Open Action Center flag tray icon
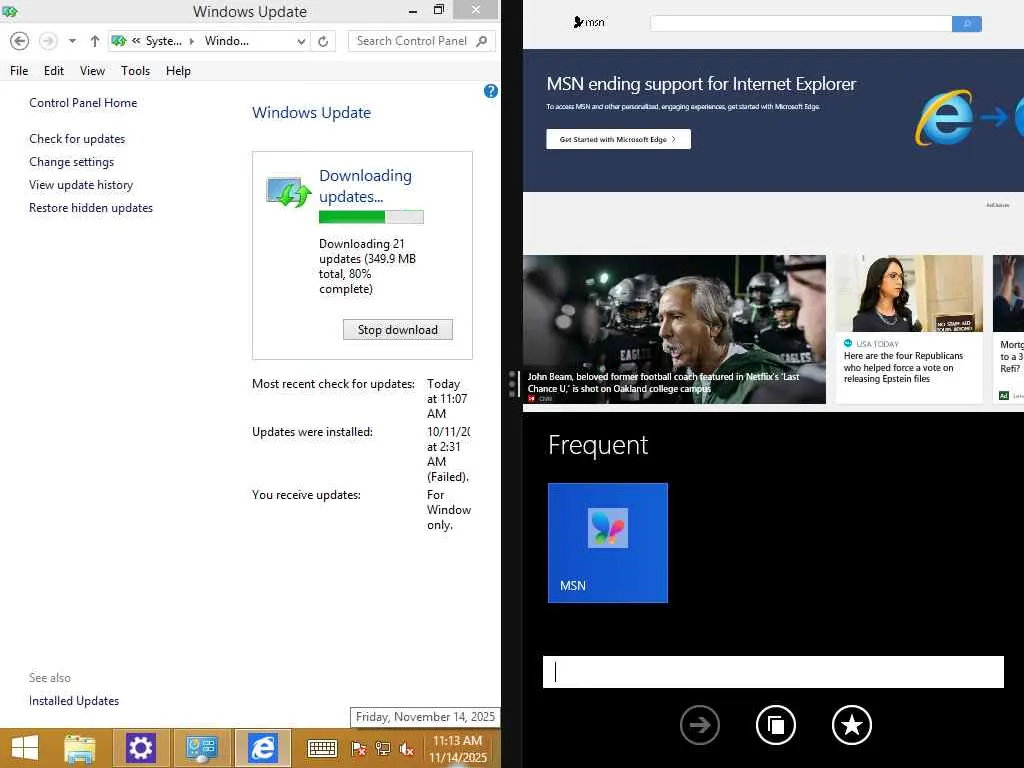Screen dimensions: 1024x768 coord(359,749)
